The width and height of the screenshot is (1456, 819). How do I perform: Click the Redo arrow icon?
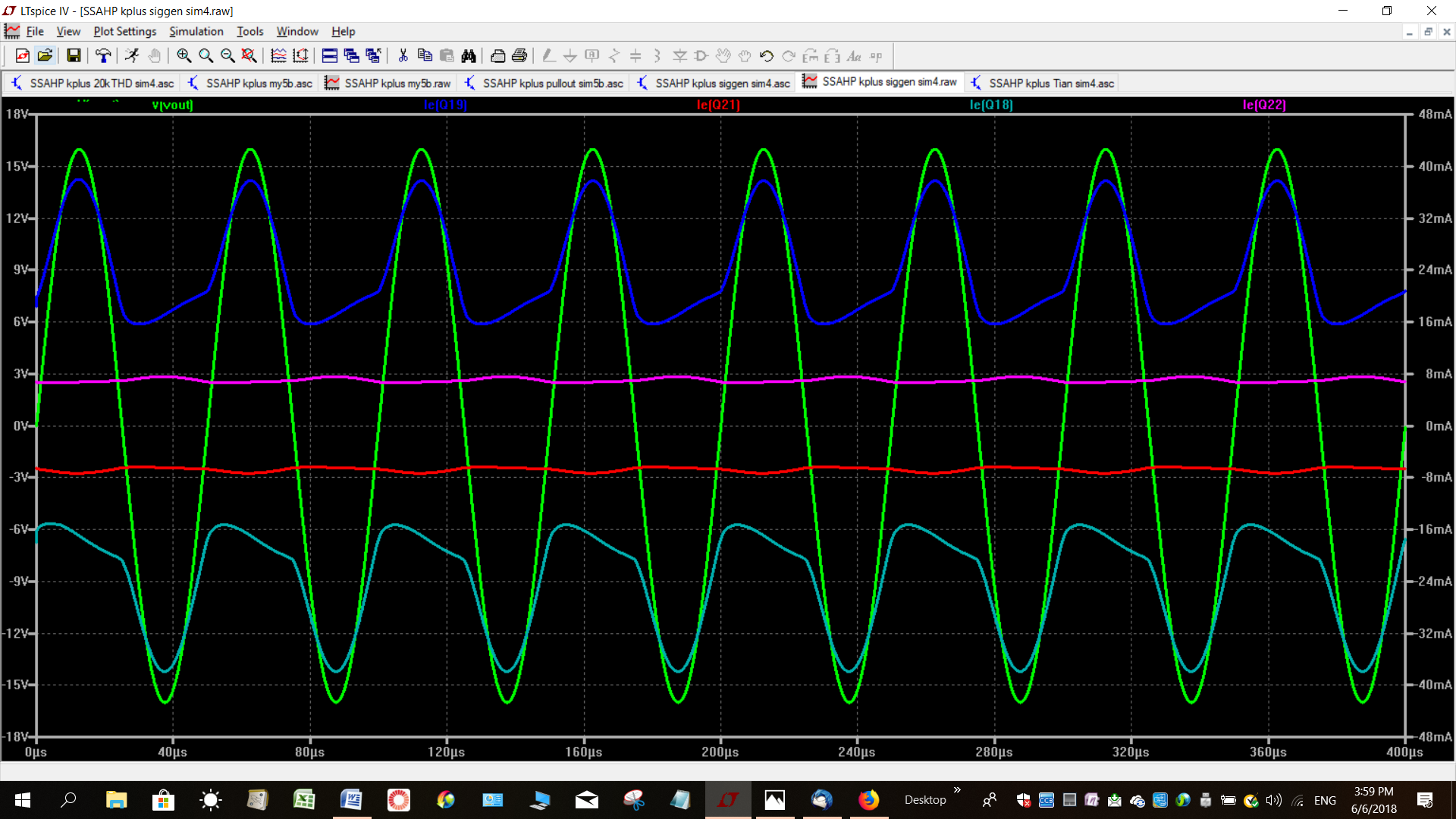pos(789,55)
